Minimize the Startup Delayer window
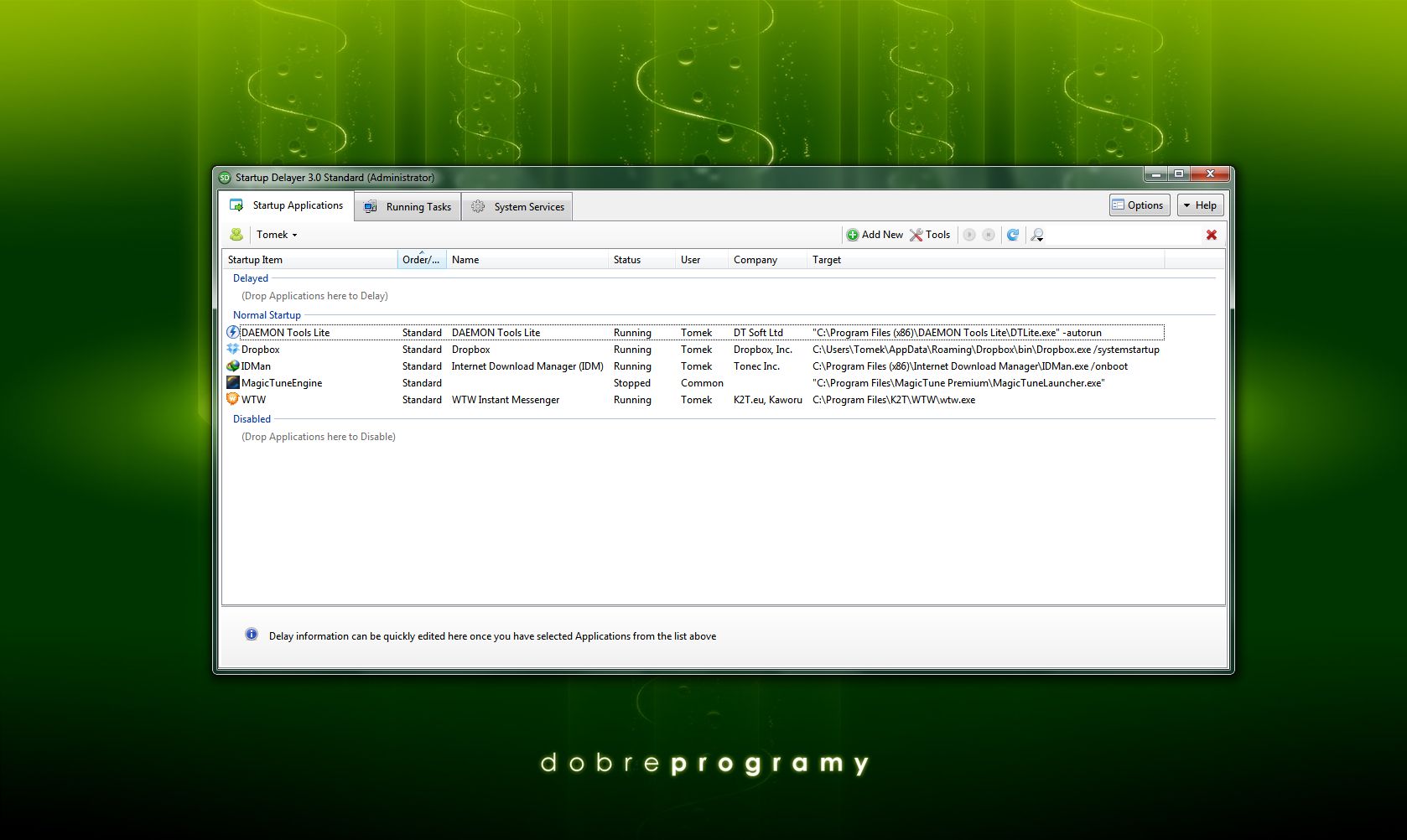 click(x=1155, y=174)
